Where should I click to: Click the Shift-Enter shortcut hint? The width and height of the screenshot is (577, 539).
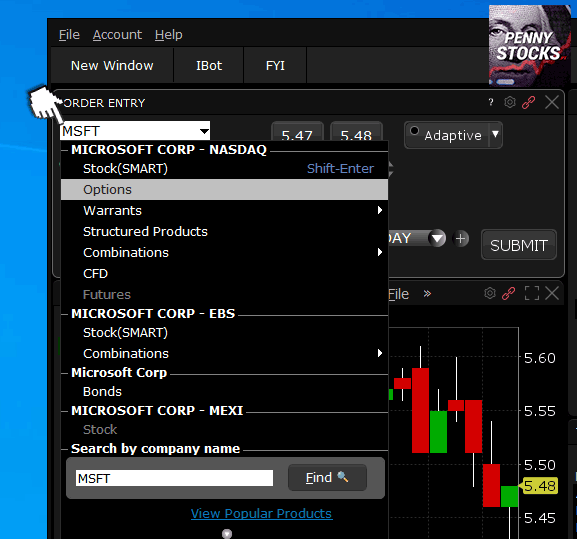pyautogui.click(x=340, y=169)
